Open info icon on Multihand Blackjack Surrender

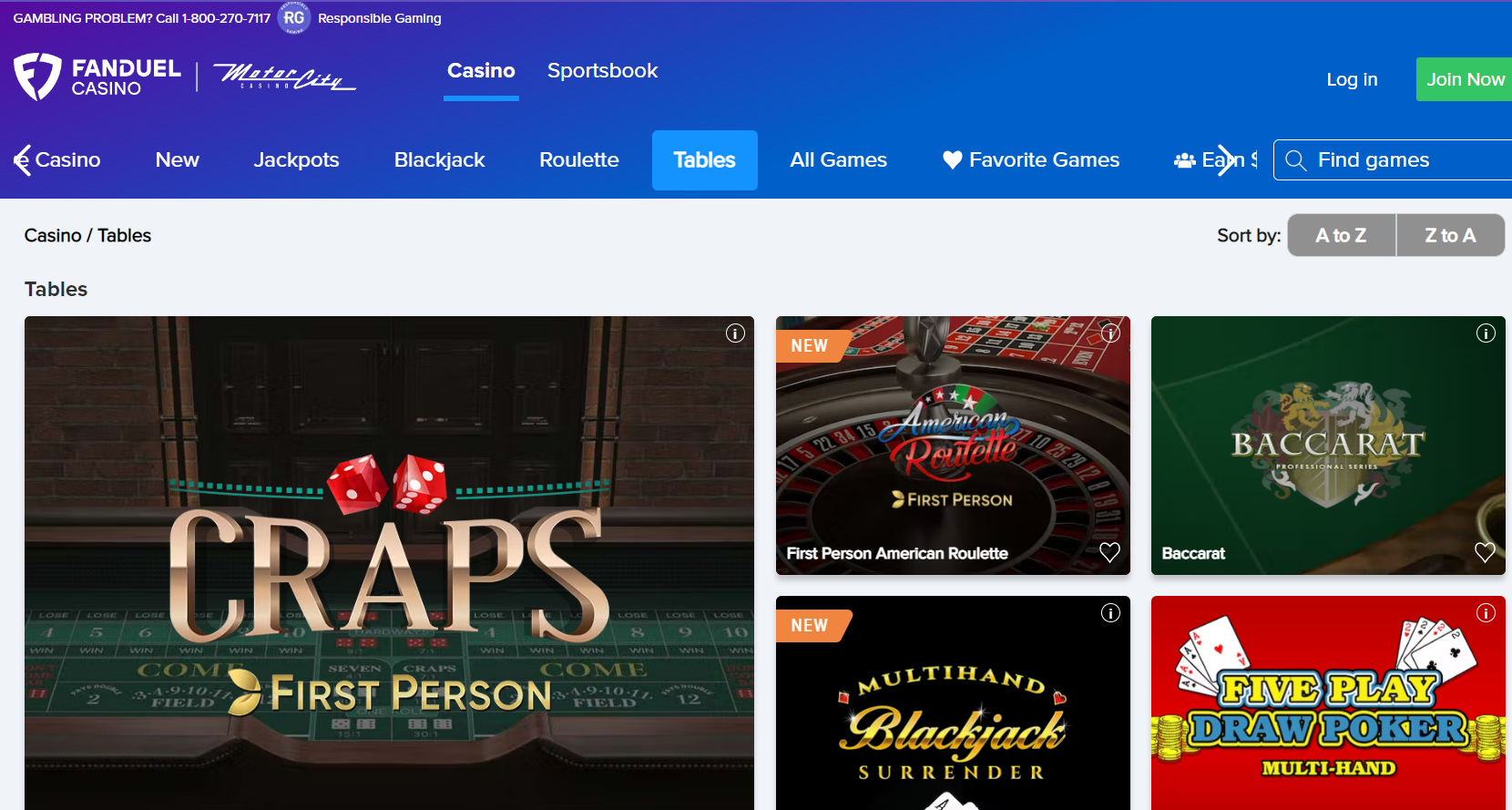(1110, 613)
